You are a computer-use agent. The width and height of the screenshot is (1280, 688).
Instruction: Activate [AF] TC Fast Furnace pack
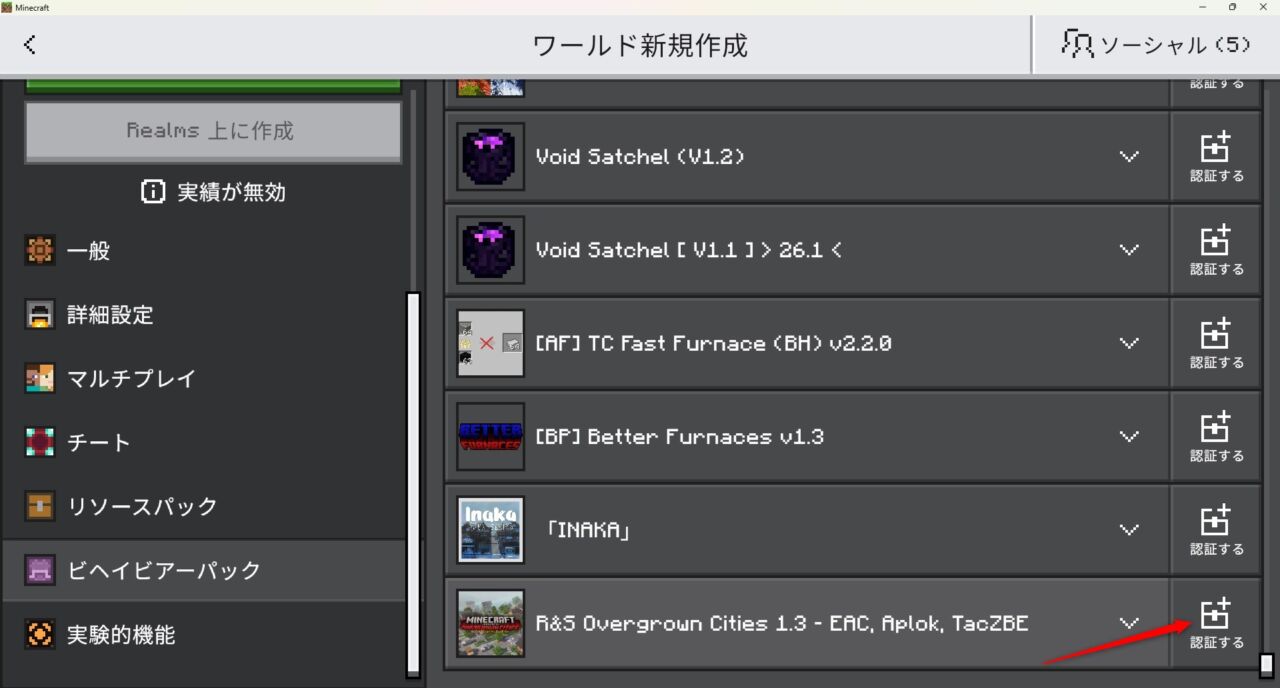(x=1216, y=343)
